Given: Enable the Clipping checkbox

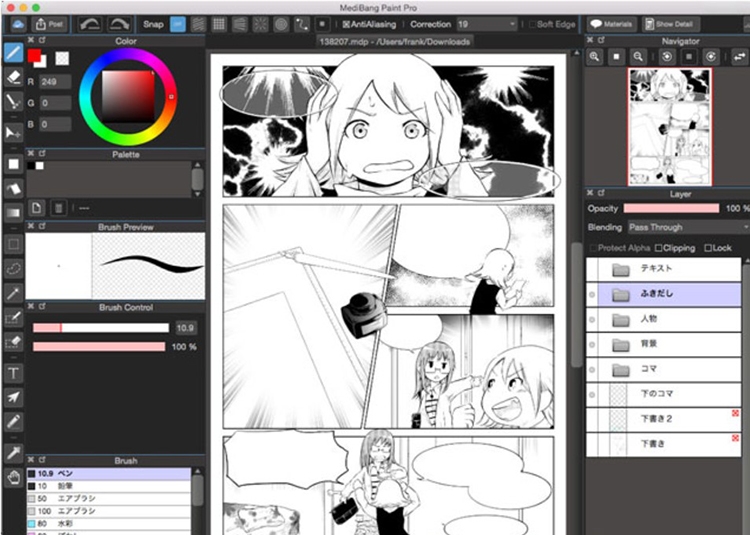Looking at the screenshot, I should pos(659,248).
